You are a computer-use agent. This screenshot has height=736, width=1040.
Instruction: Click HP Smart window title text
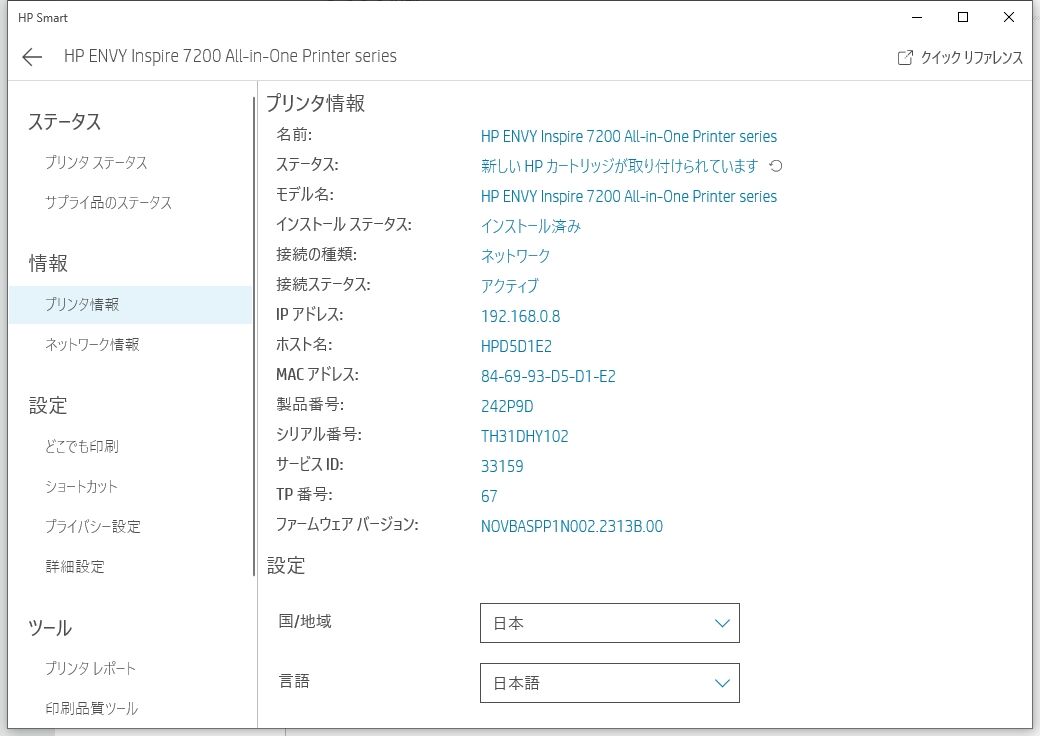point(42,18)
